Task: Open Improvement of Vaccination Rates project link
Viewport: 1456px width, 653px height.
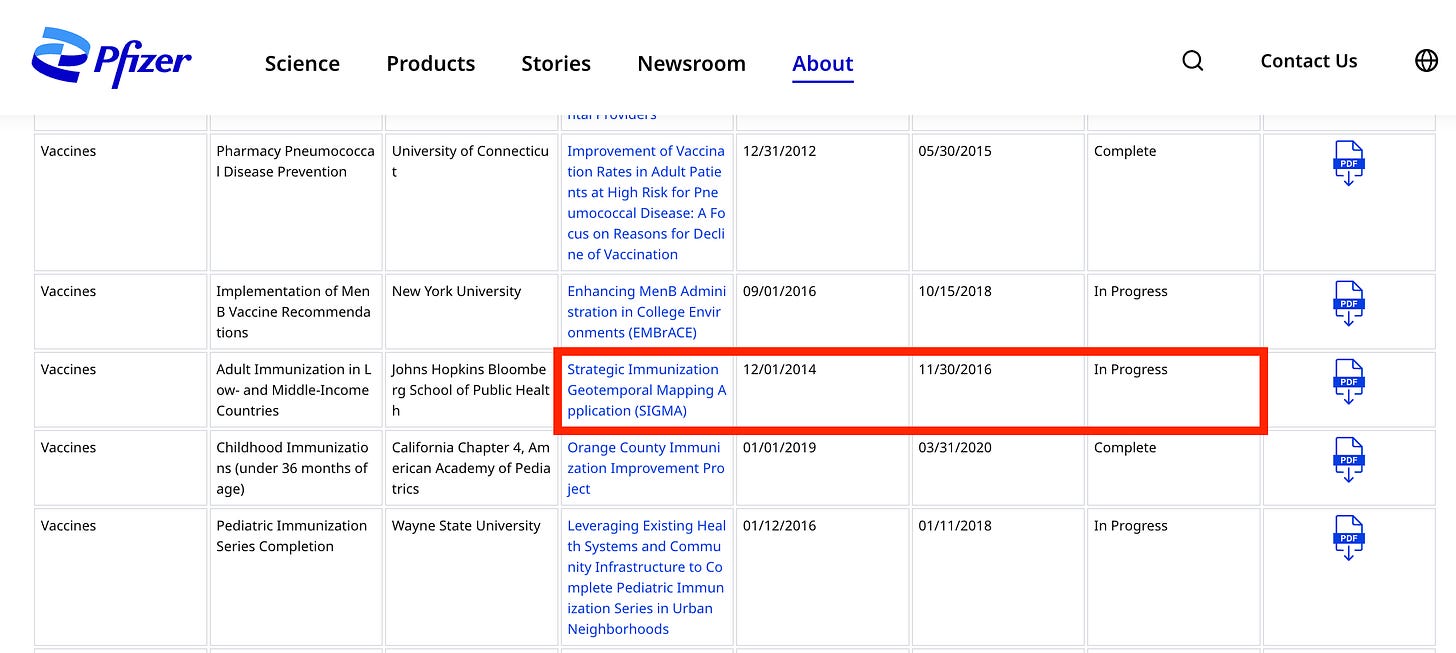Action: pyautogui.click(x=646, y=203)
